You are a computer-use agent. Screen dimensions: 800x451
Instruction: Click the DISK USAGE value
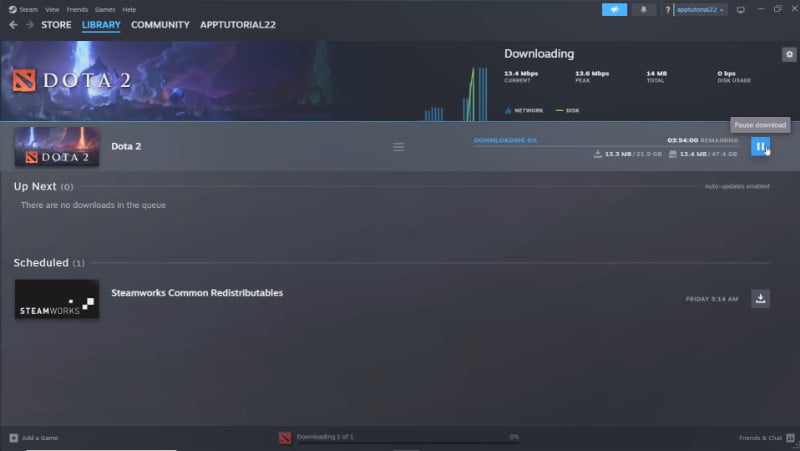click(x=726, y=73)
